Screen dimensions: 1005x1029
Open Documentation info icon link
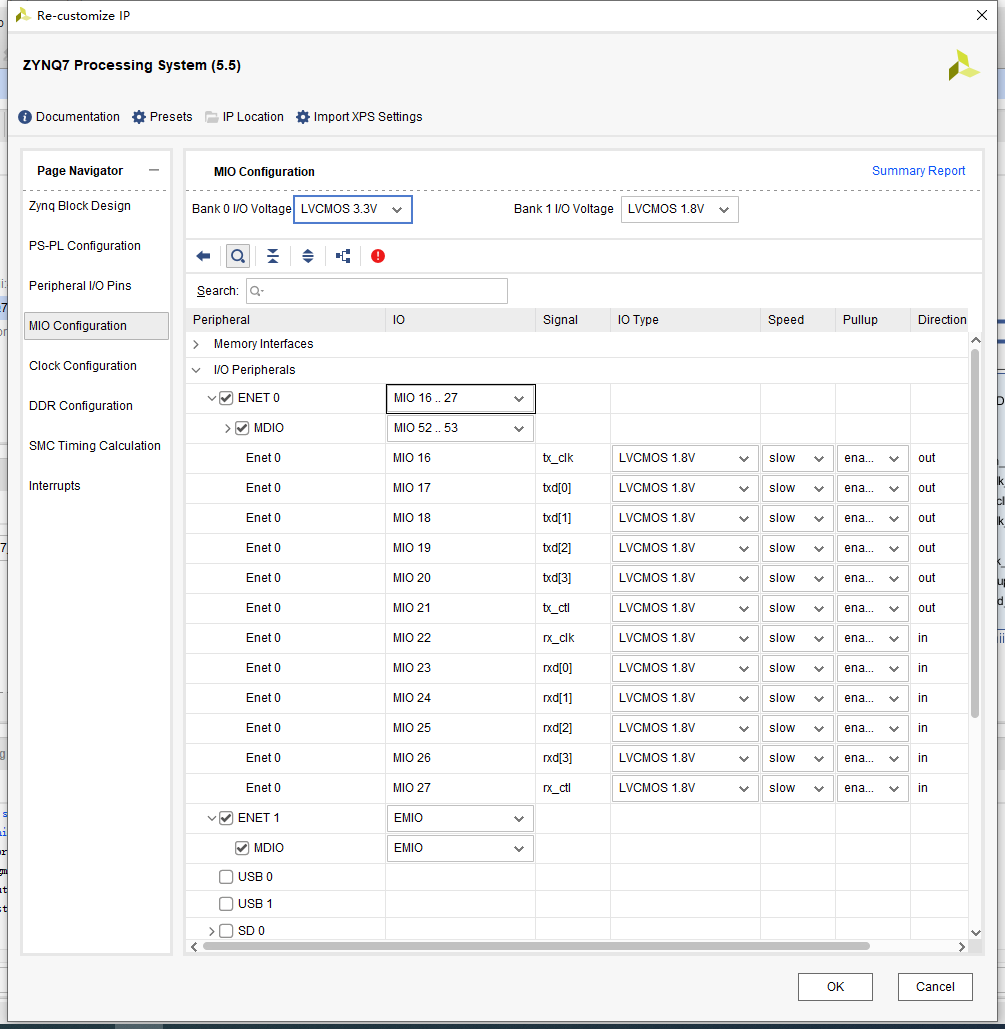coord(69,117)
